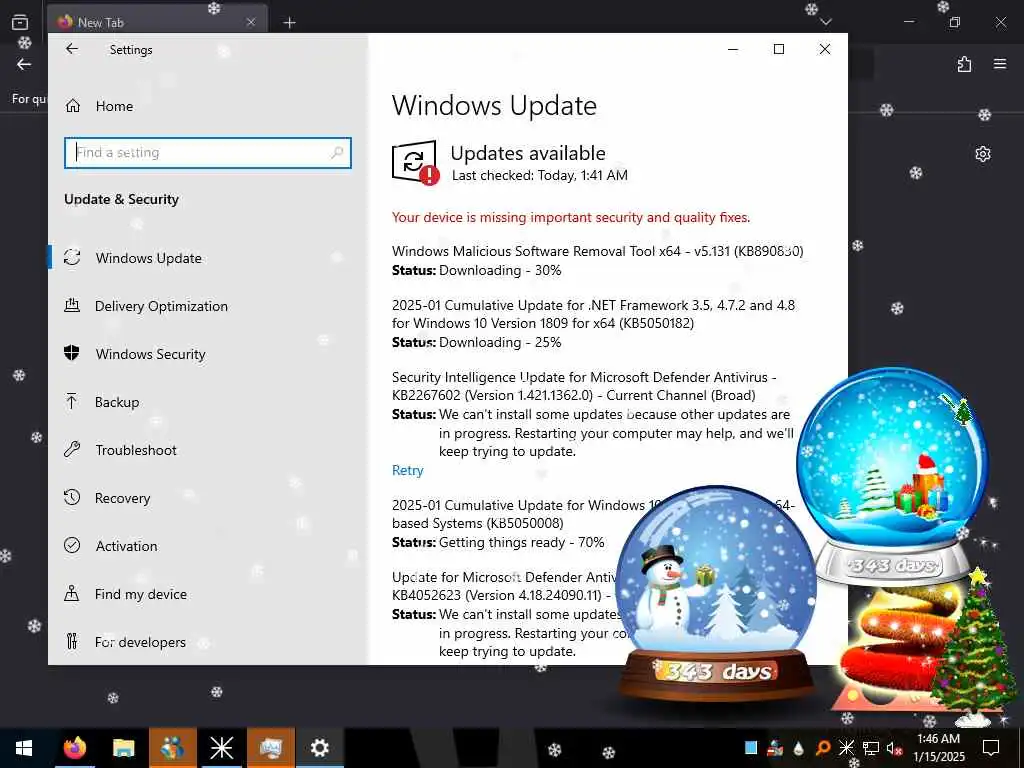The height and width of the screenshot is (768, 1024).
Task: Click the Find my device person icon
Action: point(72,593)
